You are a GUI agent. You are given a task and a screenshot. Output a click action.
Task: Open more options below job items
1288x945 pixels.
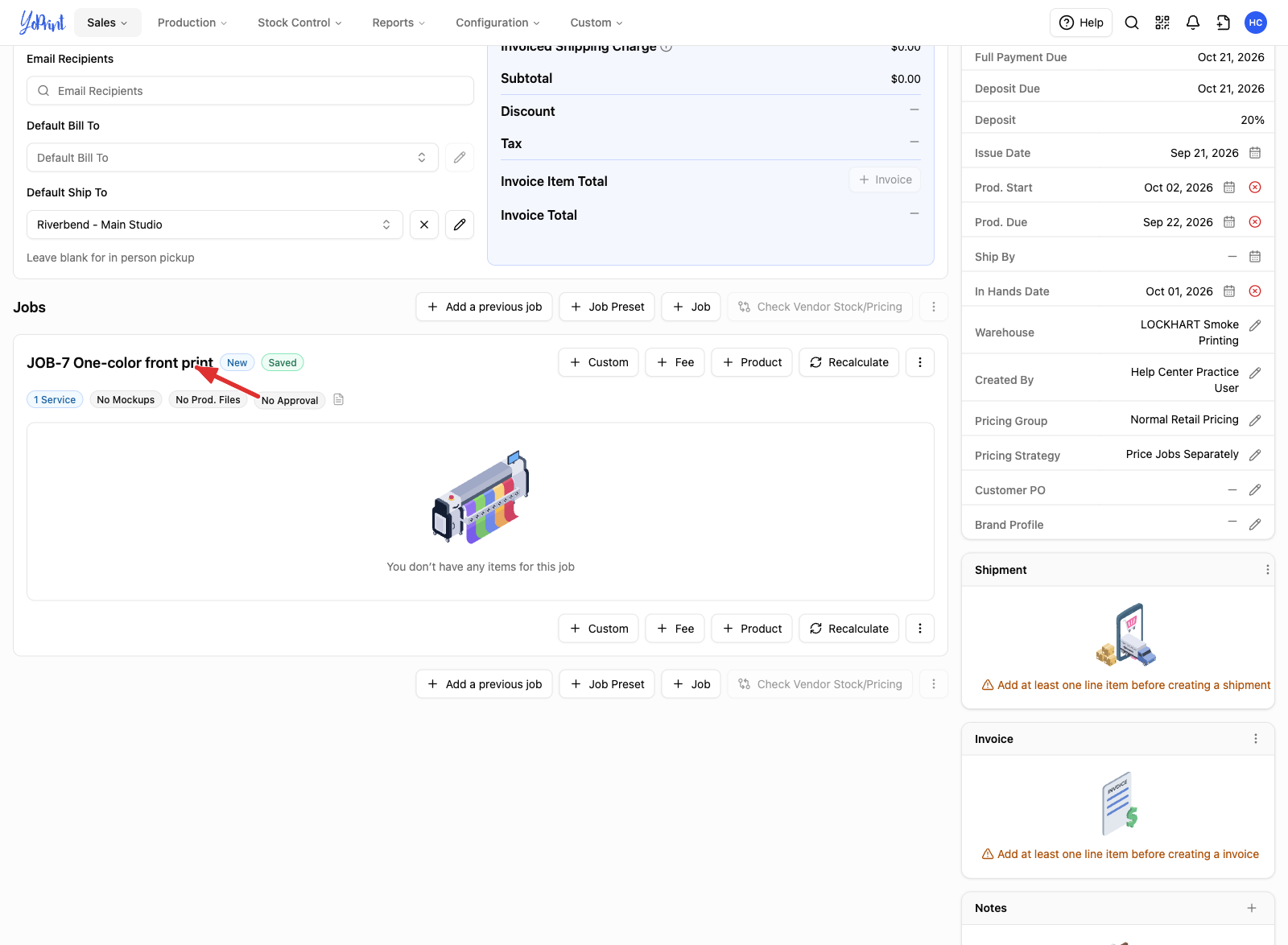click(x=920, y=629)
